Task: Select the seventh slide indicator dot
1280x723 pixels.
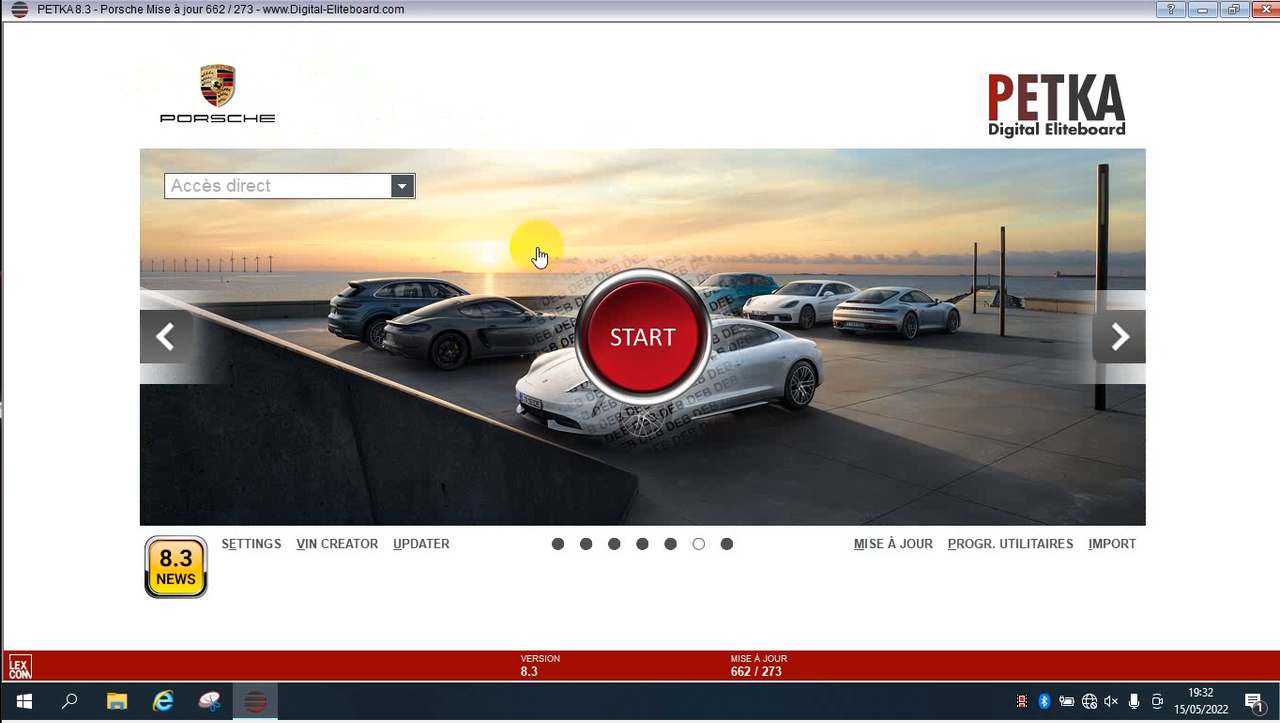Action: coord(727,544)
